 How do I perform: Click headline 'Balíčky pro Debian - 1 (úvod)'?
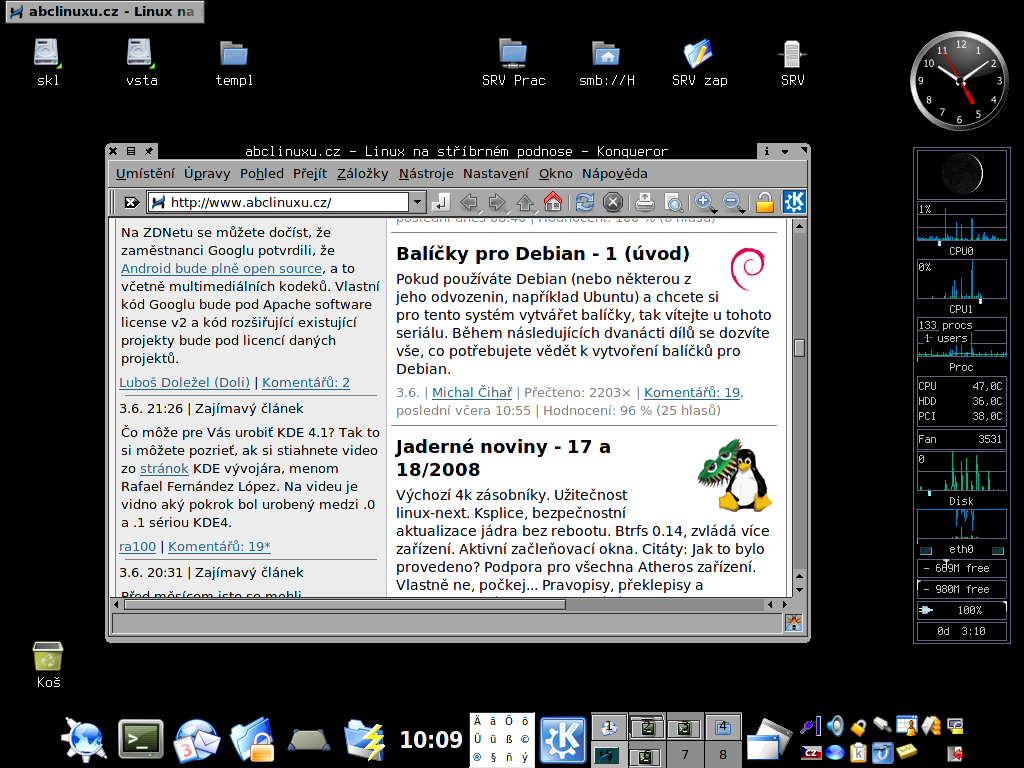click(543, 253)
